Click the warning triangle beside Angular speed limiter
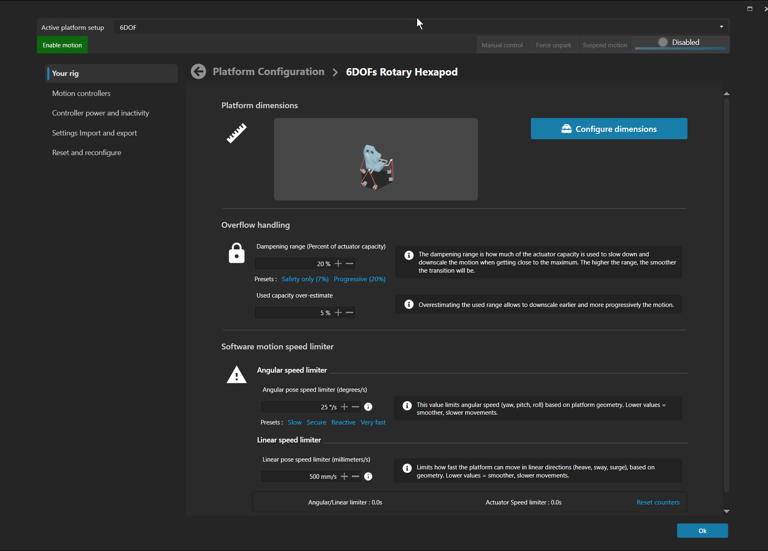Screen dimensions: 768x551 [x=237, y=375]
